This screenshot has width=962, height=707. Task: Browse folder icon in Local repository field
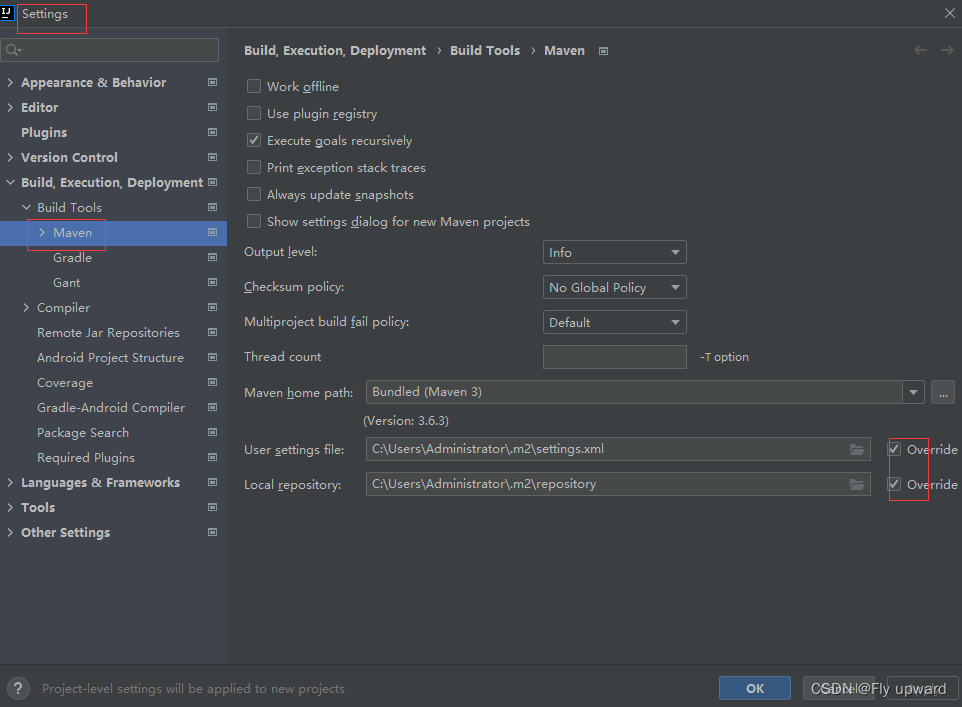coord(857,485)
